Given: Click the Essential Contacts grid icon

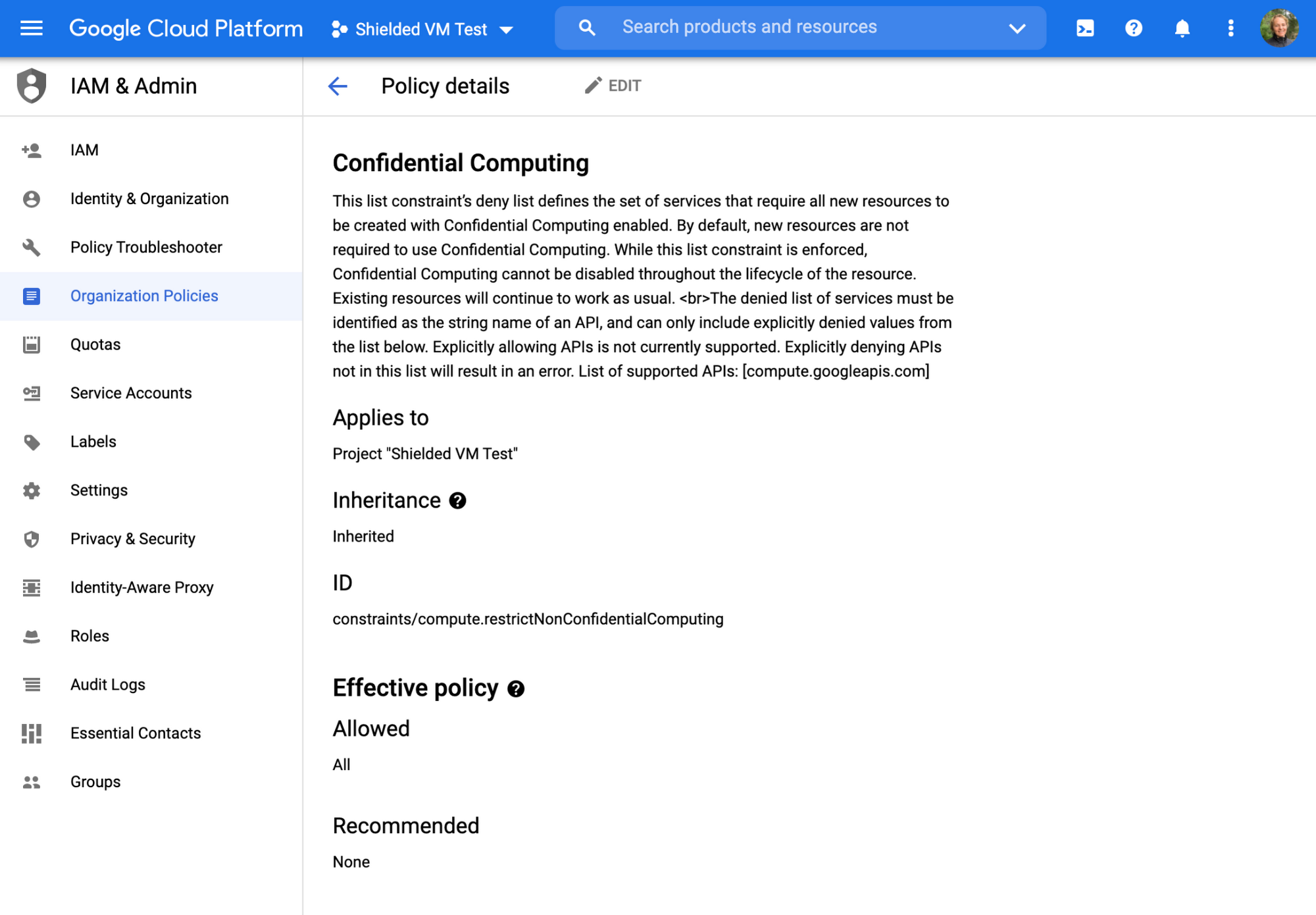Looking at the screenshot, I should coord(32,734).
